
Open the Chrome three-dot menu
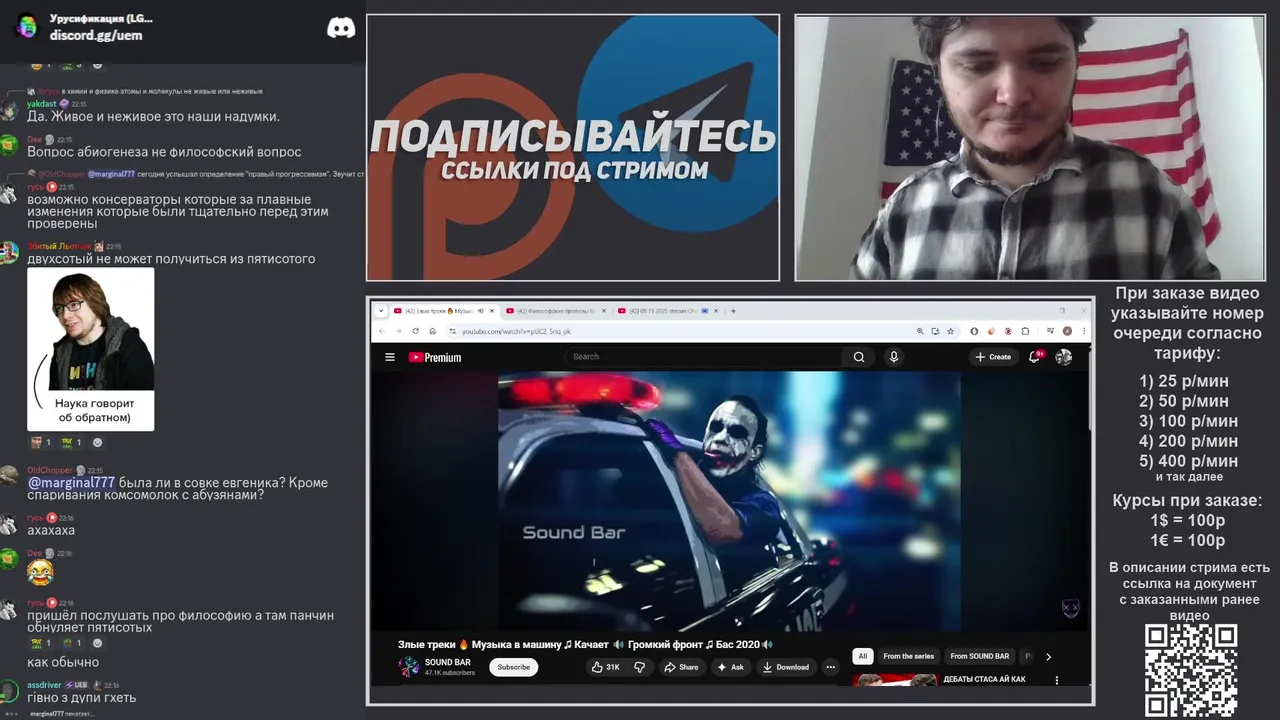coord(1084,331)
